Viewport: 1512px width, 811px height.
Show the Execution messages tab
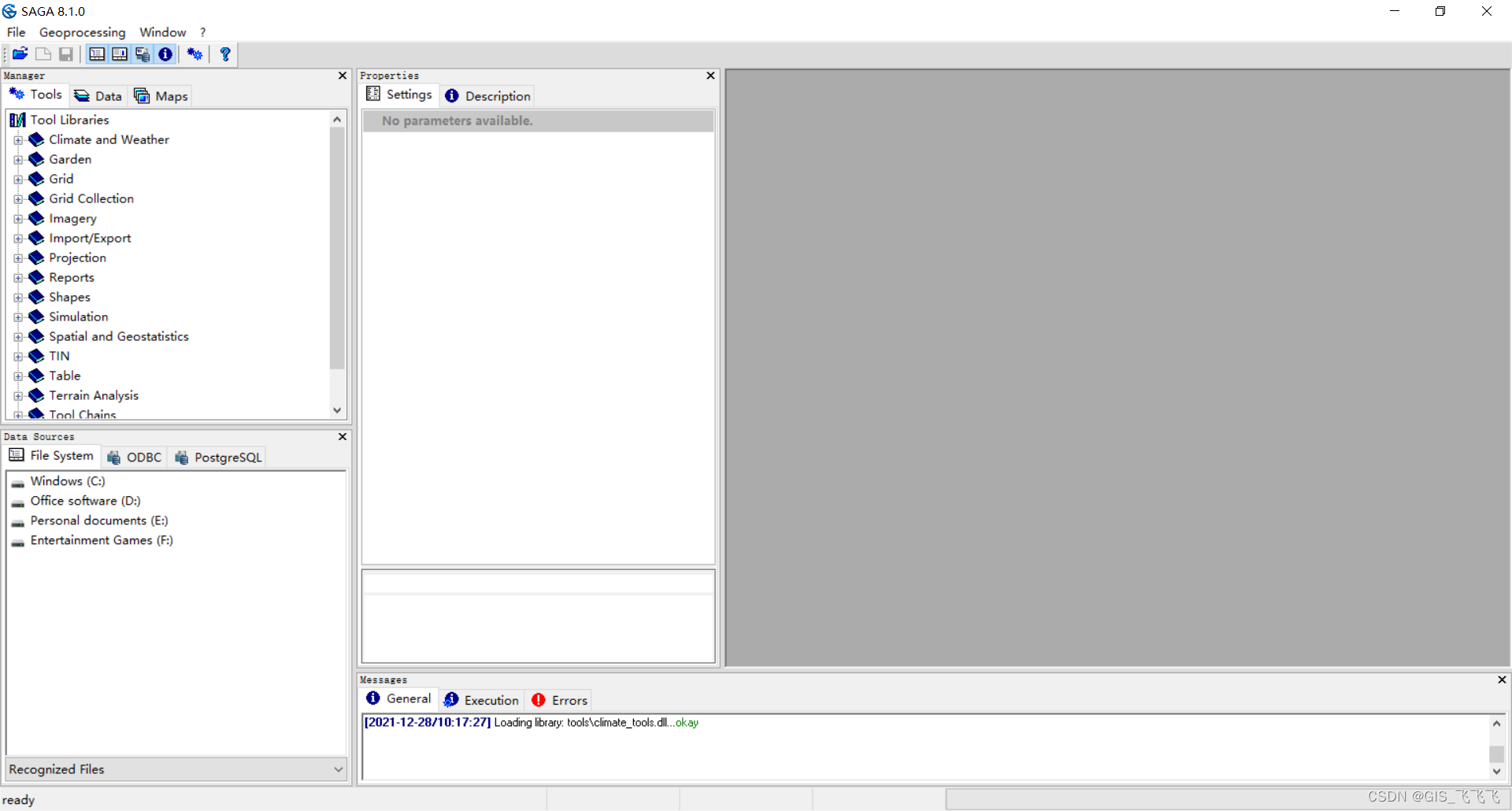[481, 700]
